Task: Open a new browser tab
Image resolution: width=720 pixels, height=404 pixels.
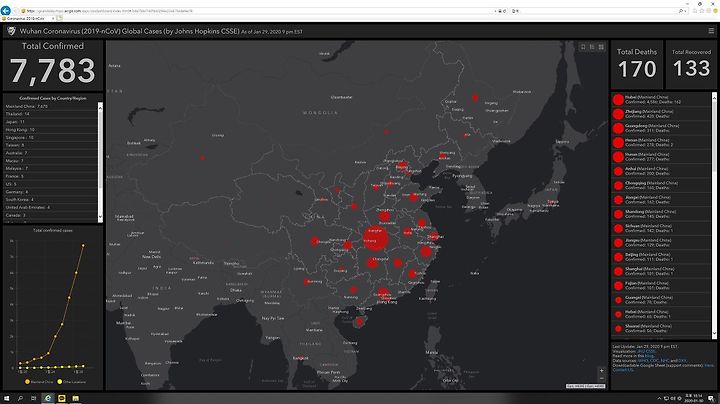Action: (x=60, y=18)
